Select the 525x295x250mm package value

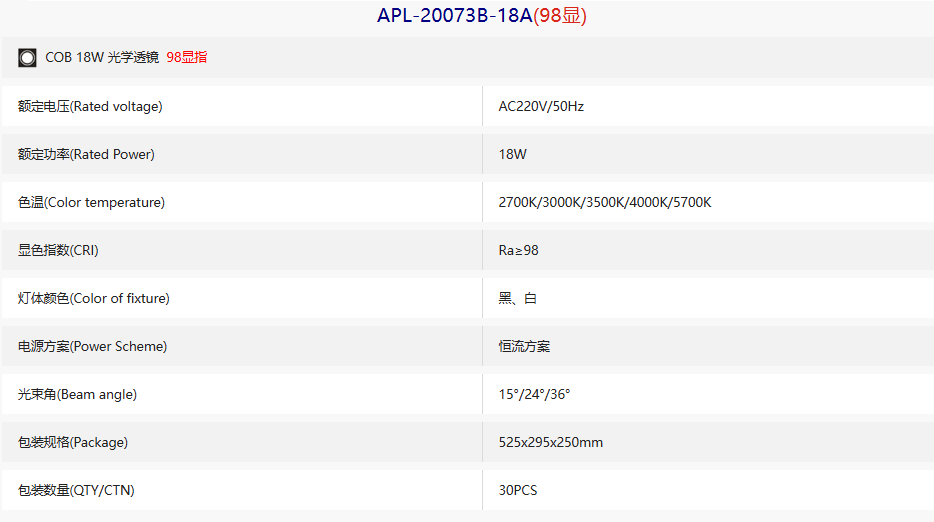pyautogui.click(x=550, y=442)
